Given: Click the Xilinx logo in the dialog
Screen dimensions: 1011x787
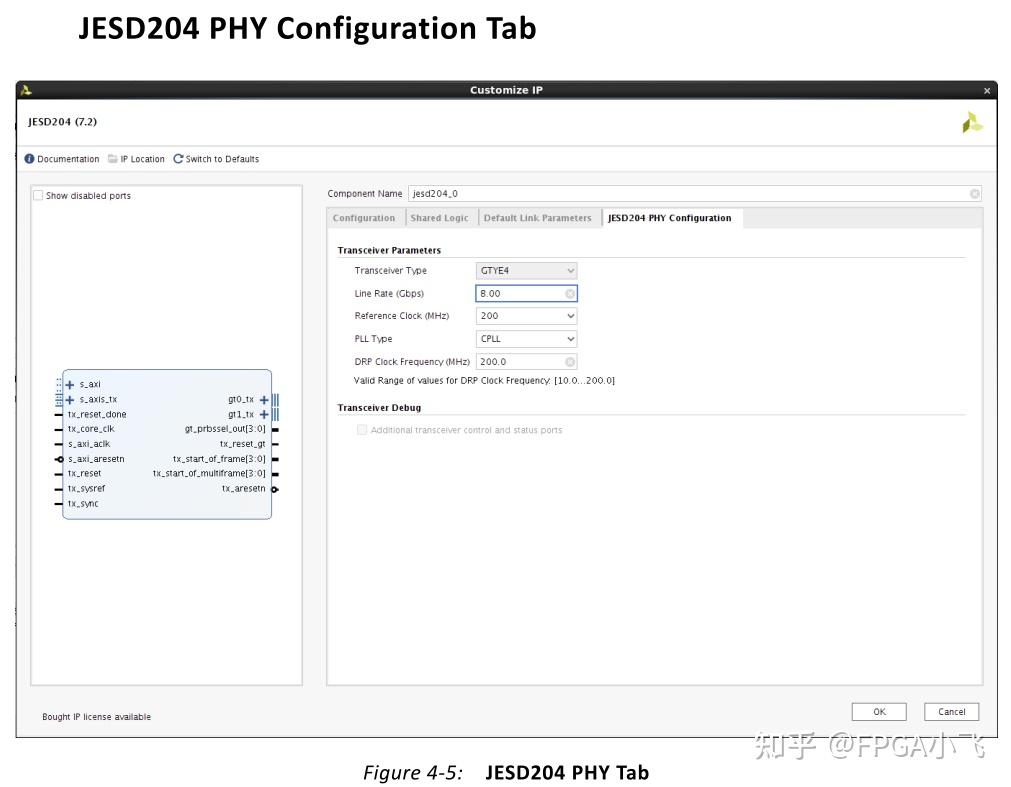Looking at the screenshot, I should [x=971, y=121].
